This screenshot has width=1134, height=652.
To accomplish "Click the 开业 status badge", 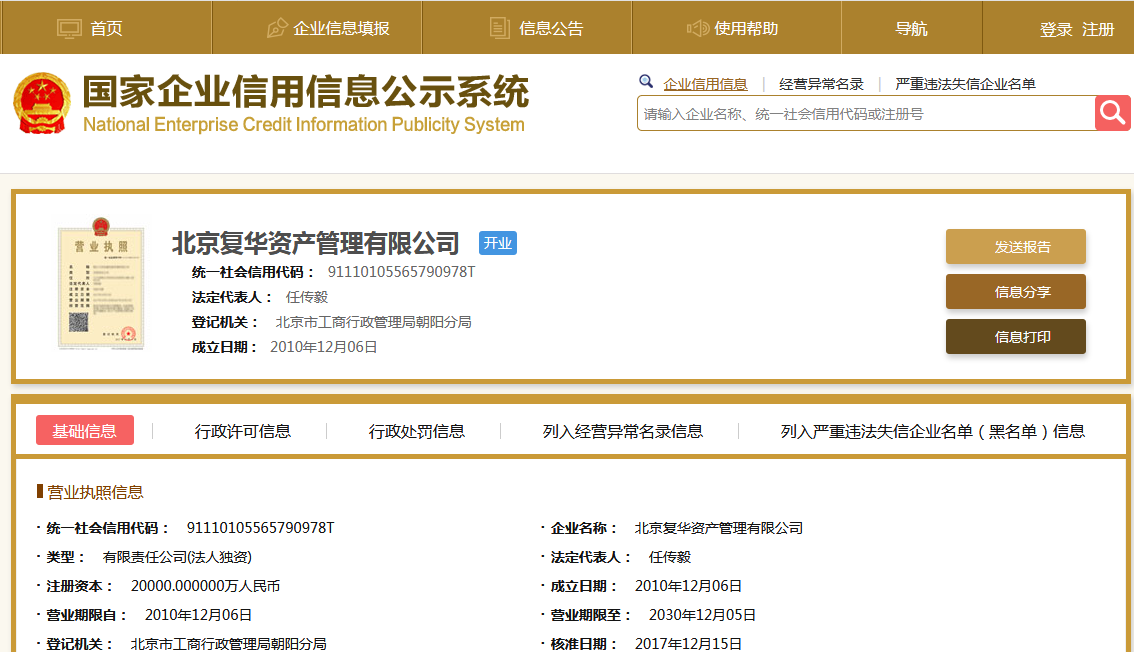I will click(498, 243).
